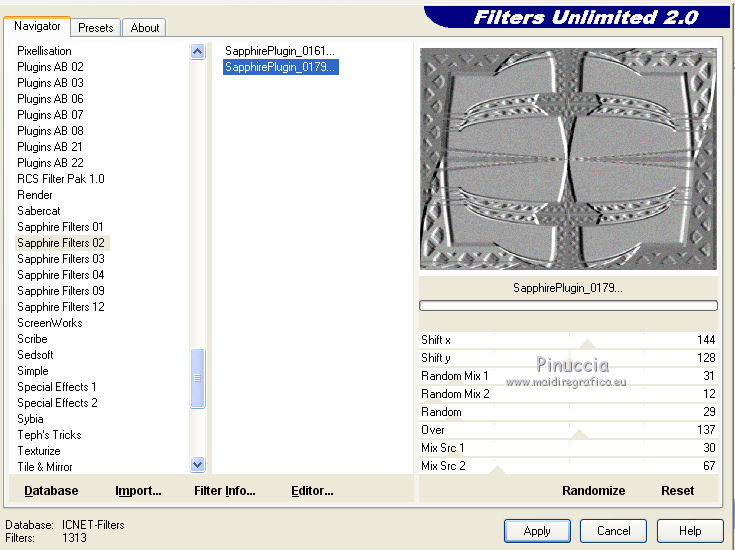Click the Random Mix 2 slider

tap(568, 394)
